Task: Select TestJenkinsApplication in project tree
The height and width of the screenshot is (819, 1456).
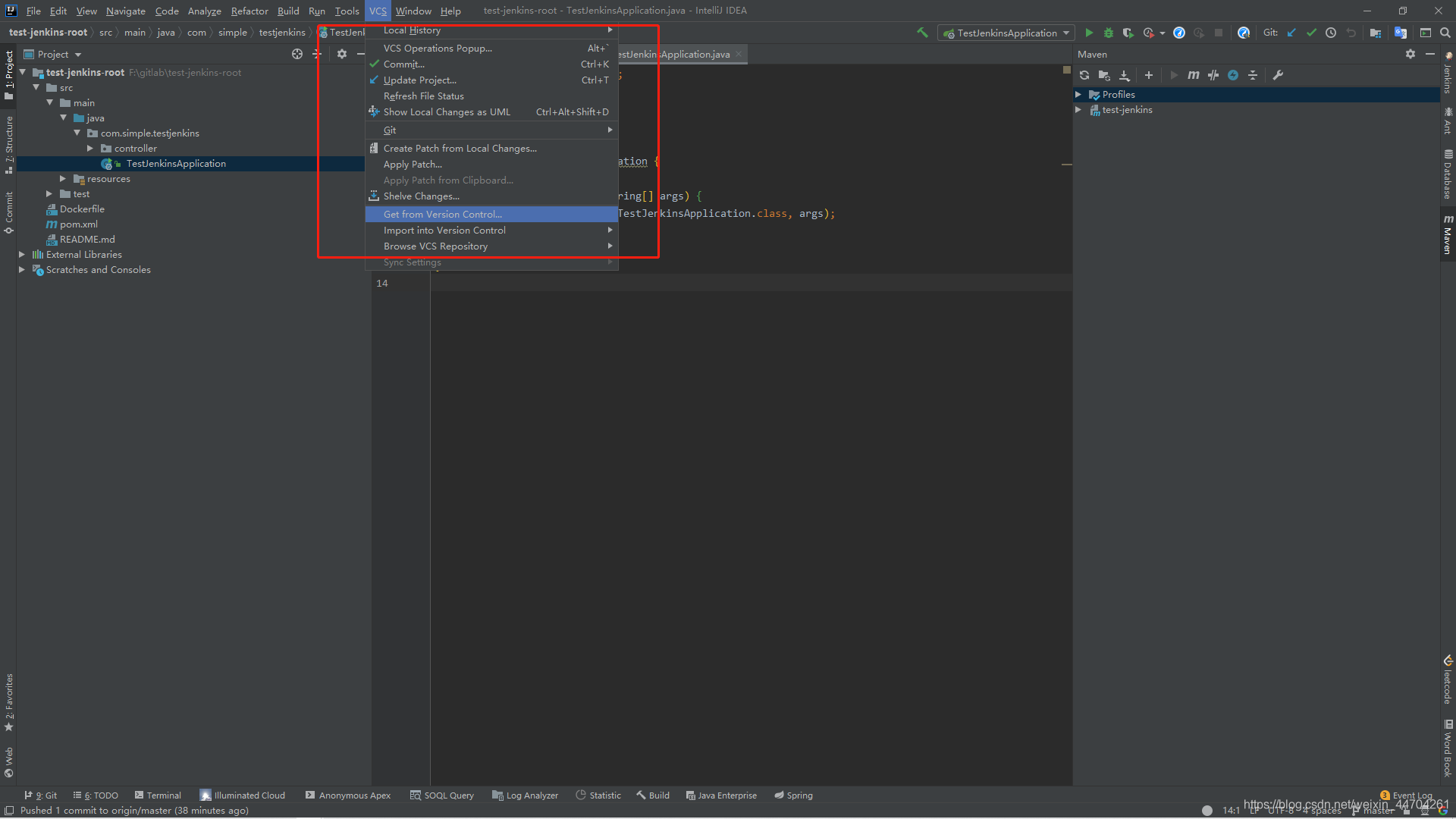Action: coord(176,163)
